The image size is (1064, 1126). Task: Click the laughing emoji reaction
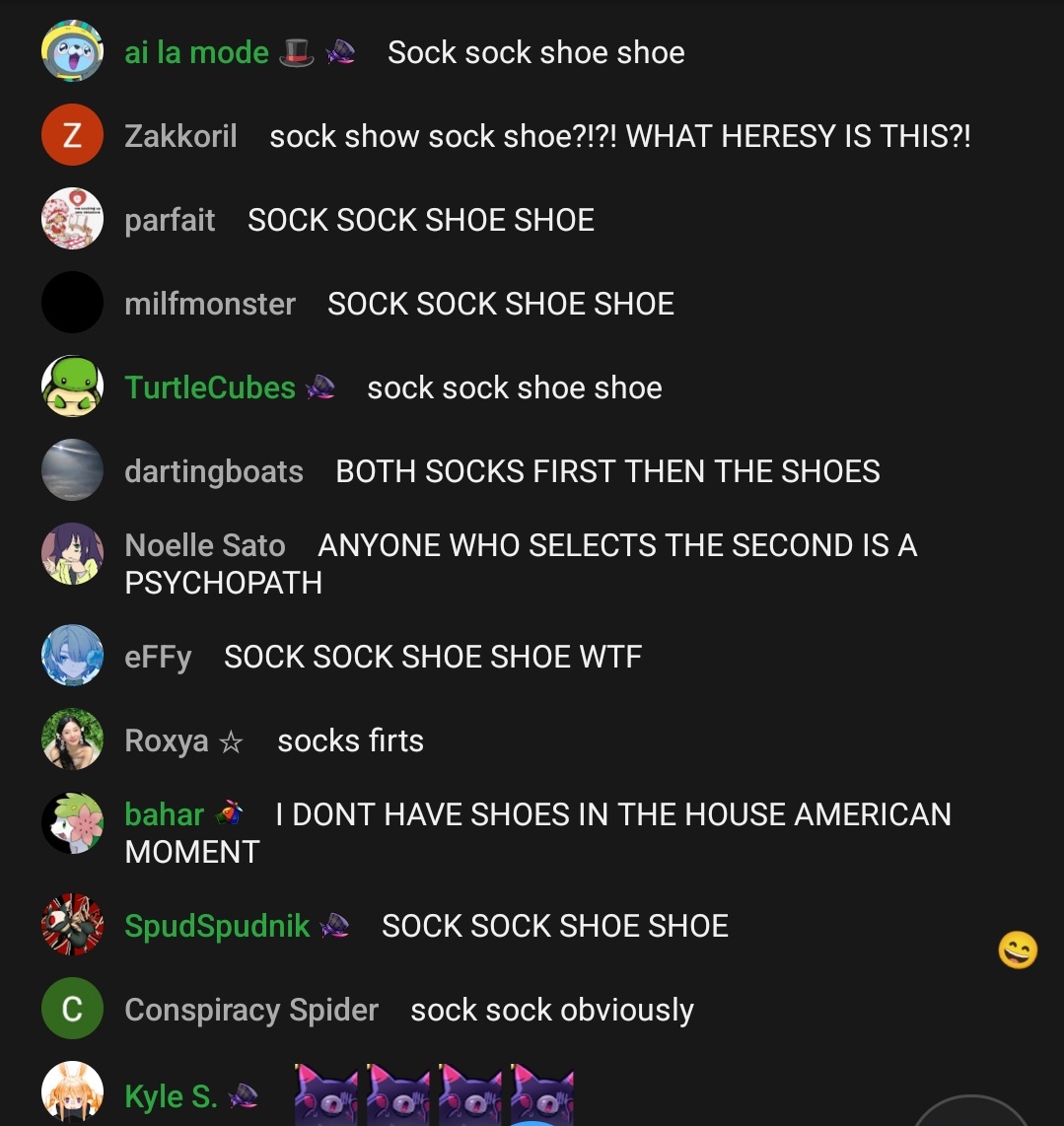click(x=1018, y=950)
